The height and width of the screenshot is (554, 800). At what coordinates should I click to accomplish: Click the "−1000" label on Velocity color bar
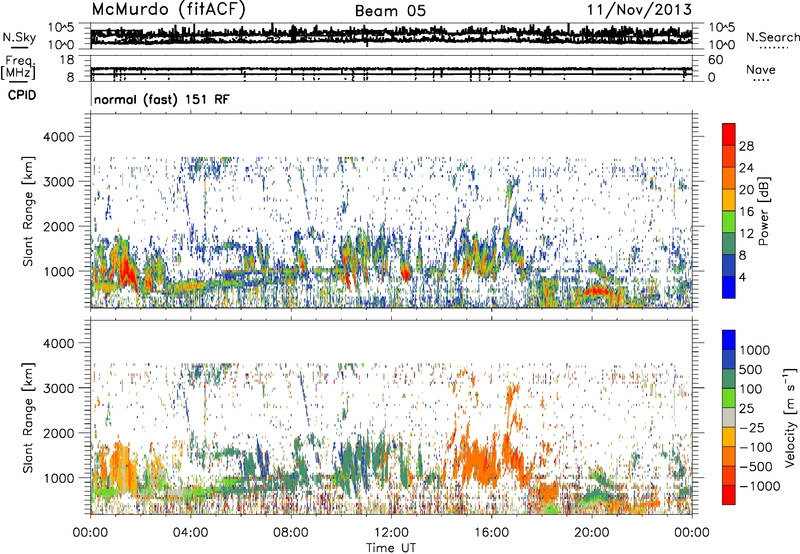[x=760, y=486]
